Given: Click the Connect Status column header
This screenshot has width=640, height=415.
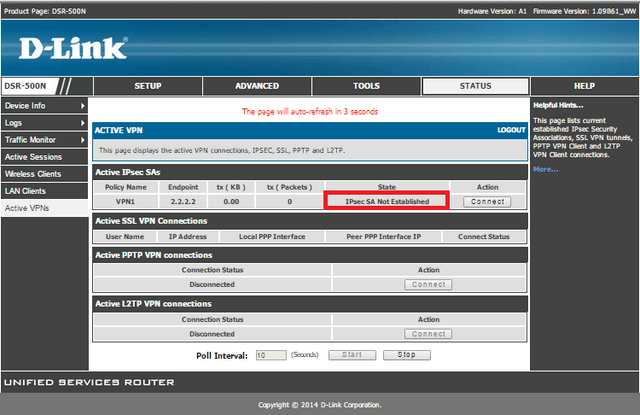Looking at the screenshot, I should click(484, 237).
